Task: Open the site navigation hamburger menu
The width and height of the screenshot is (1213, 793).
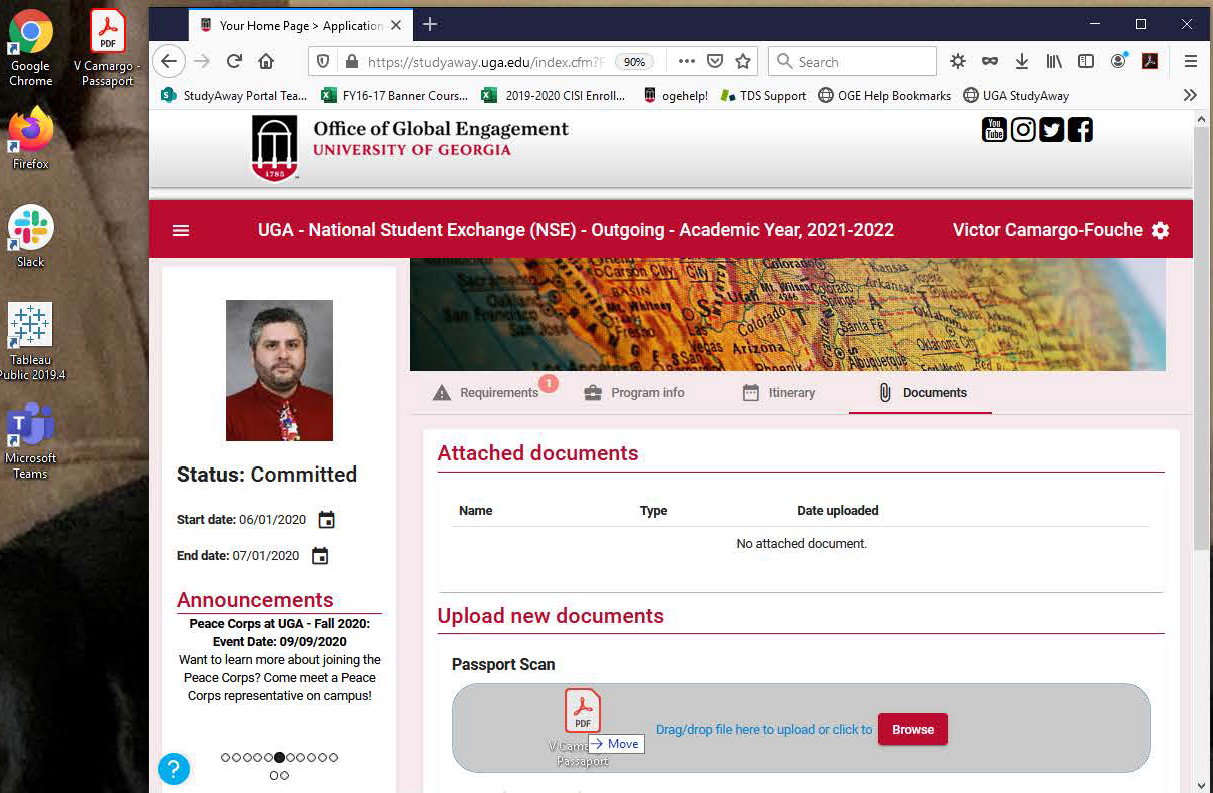Action: coord(181,230)
